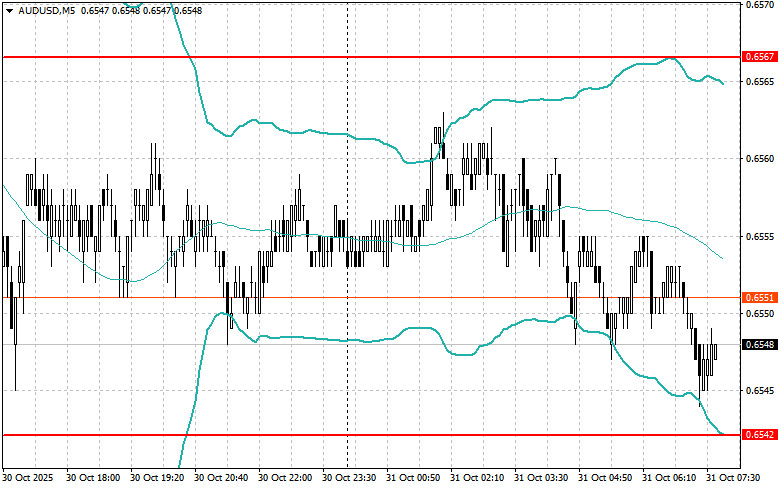This screenshot has width=781, height=489.
Task: Open the chart menu triangle beside AUDUSD
Action: click(9, 11)
